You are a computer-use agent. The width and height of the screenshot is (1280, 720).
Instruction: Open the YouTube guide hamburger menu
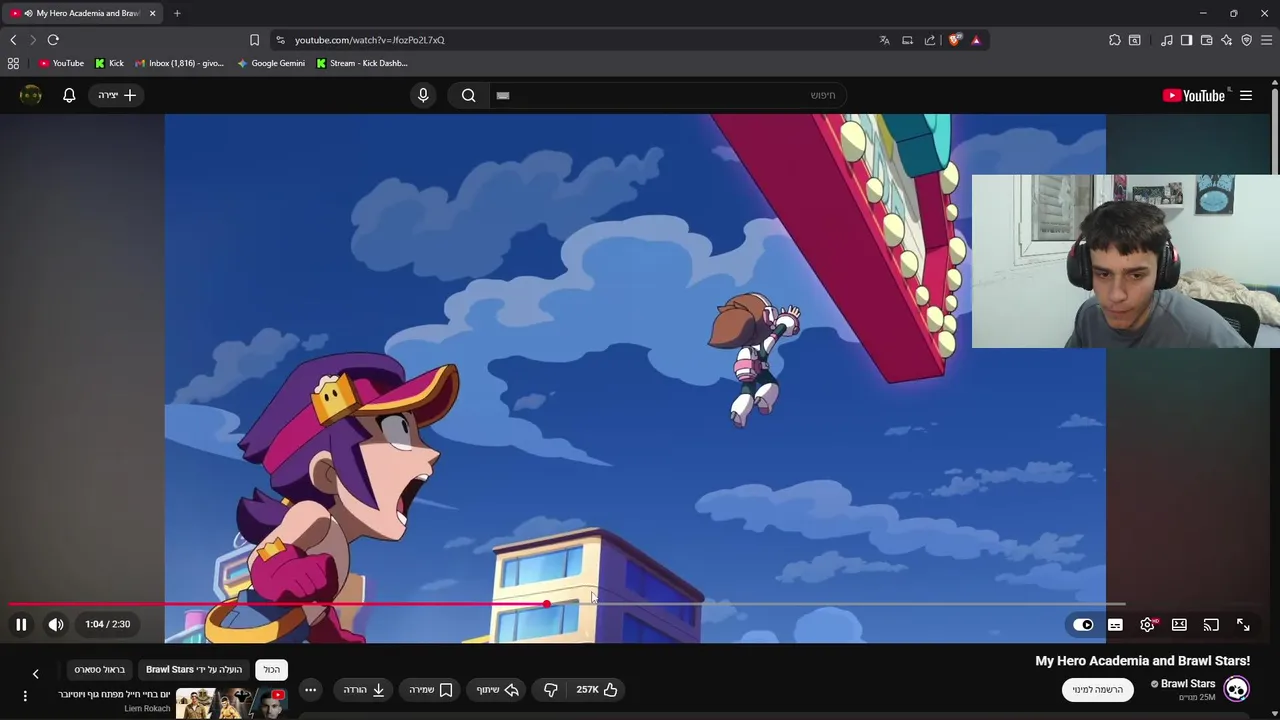click(x=1246, y=95)
